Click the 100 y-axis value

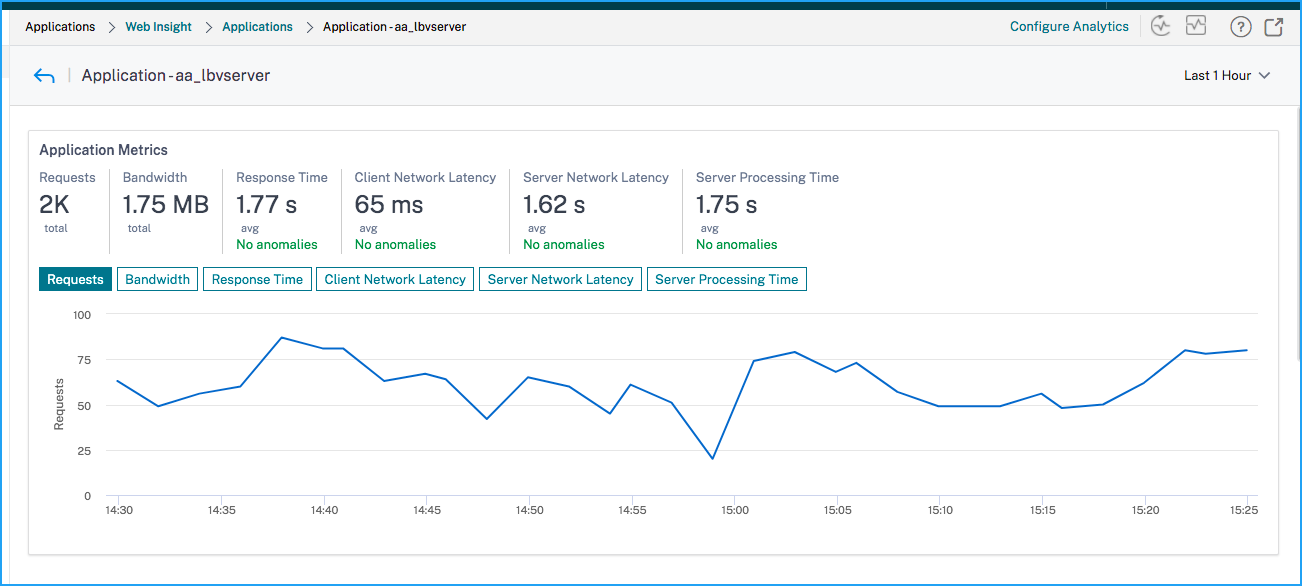[x=82, y=315]
